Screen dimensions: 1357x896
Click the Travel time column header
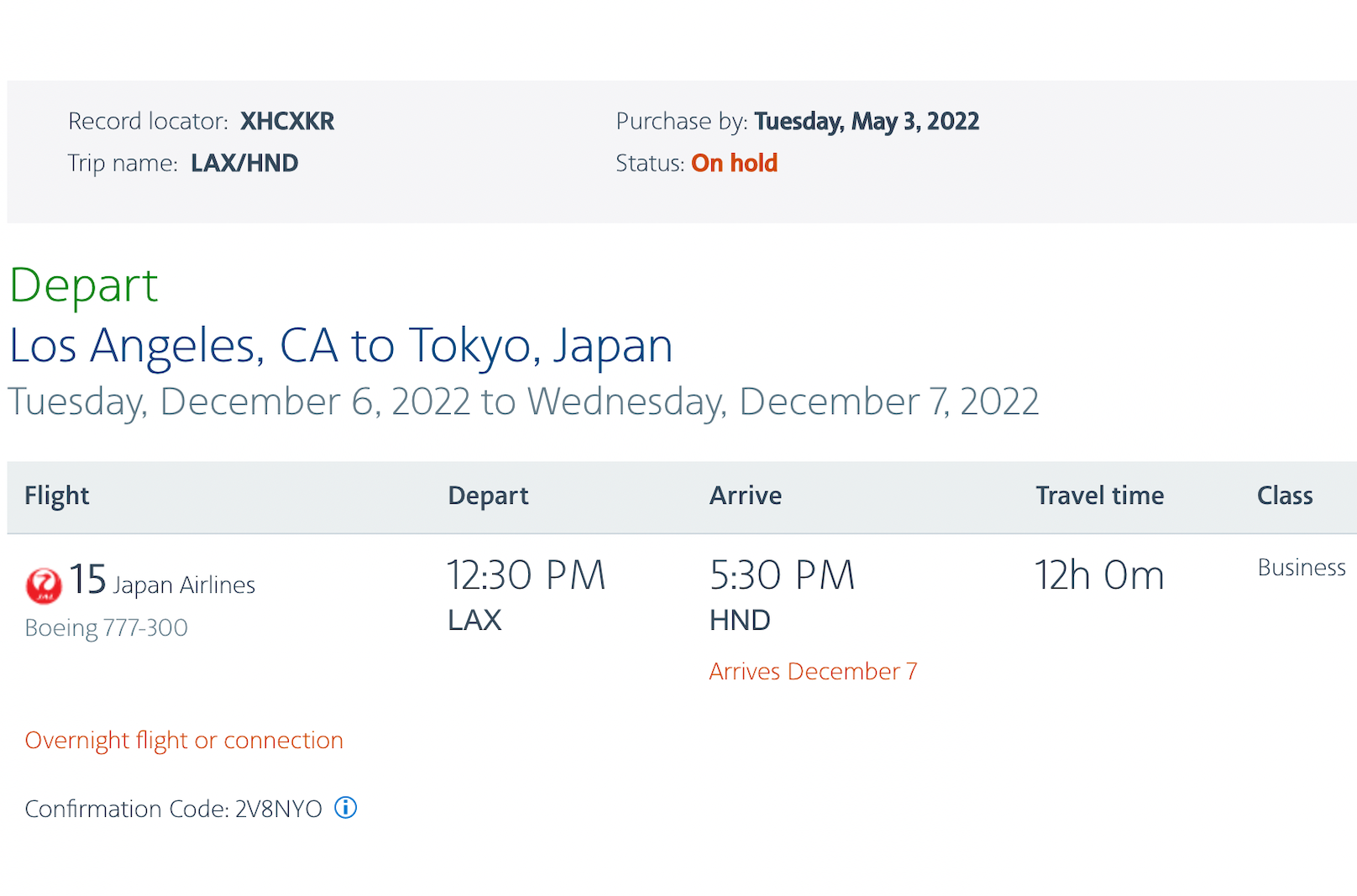coord(1099,495)
